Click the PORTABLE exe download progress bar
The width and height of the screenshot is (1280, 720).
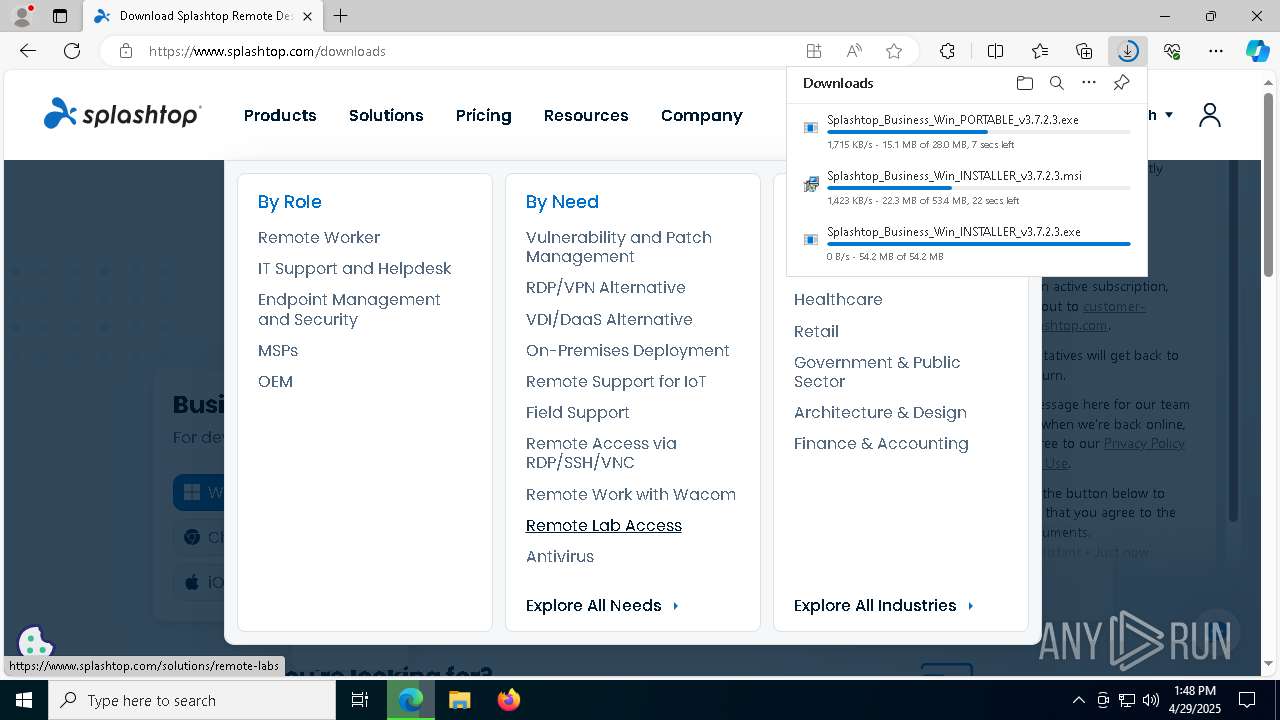tap(979, 132)
